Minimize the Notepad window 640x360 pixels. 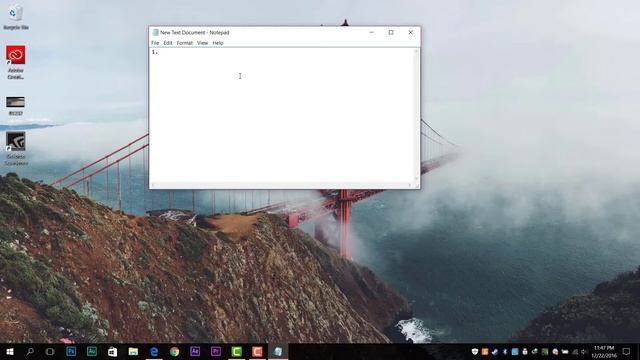pyautogui.click(x=371, y=32)
